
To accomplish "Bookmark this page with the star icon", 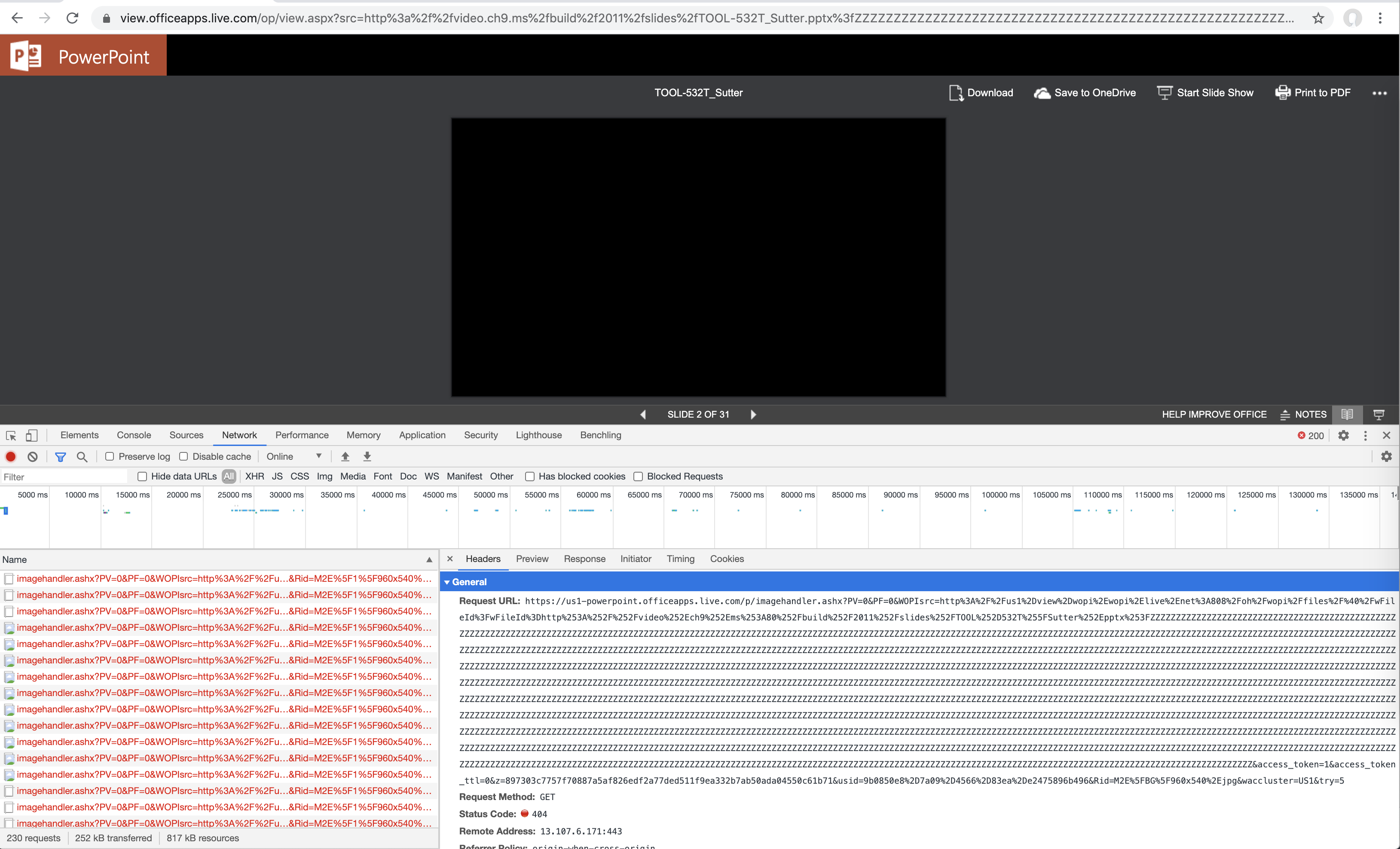I will [x=1318, y=18].
